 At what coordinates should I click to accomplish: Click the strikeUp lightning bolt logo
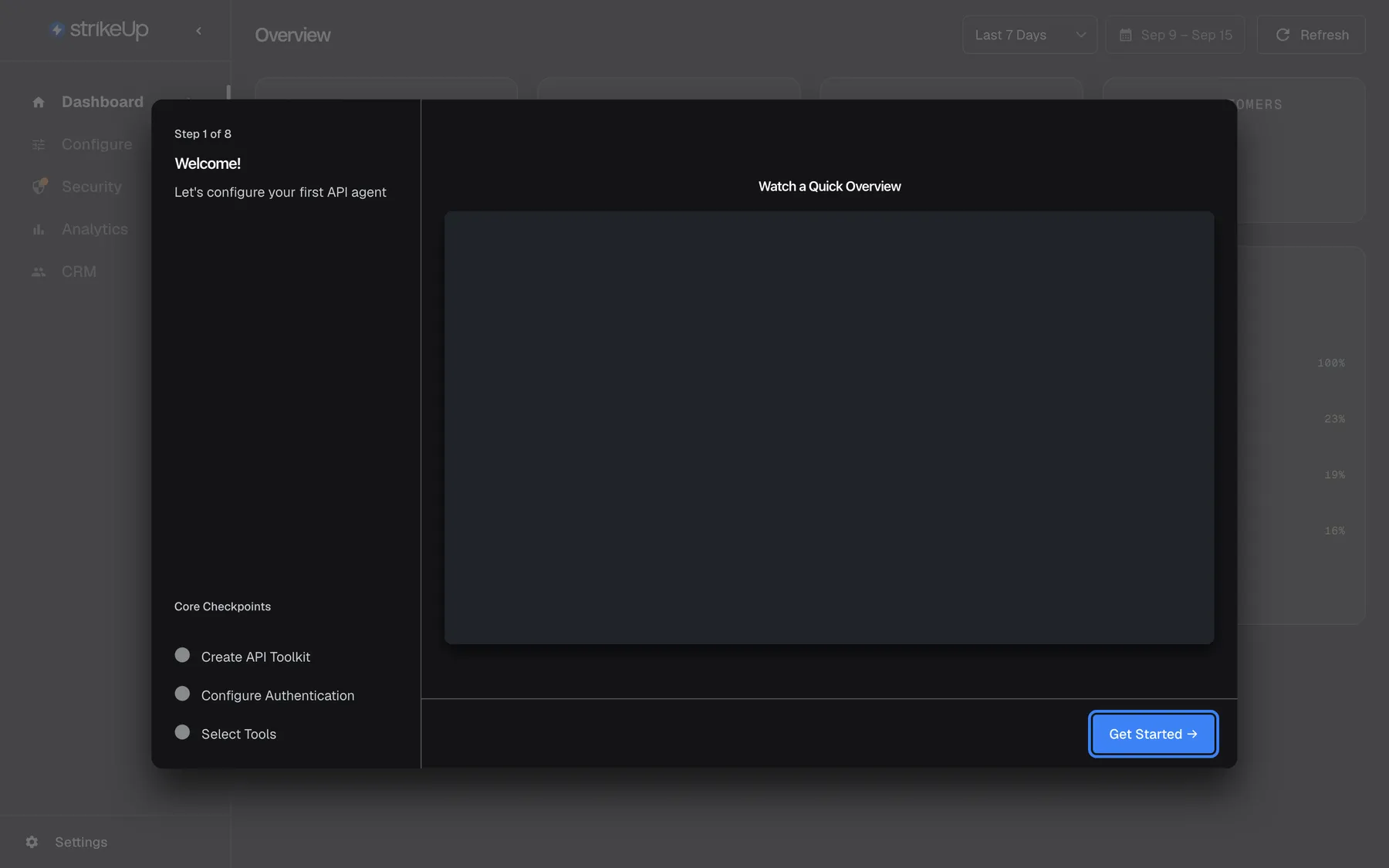point(56,29)
